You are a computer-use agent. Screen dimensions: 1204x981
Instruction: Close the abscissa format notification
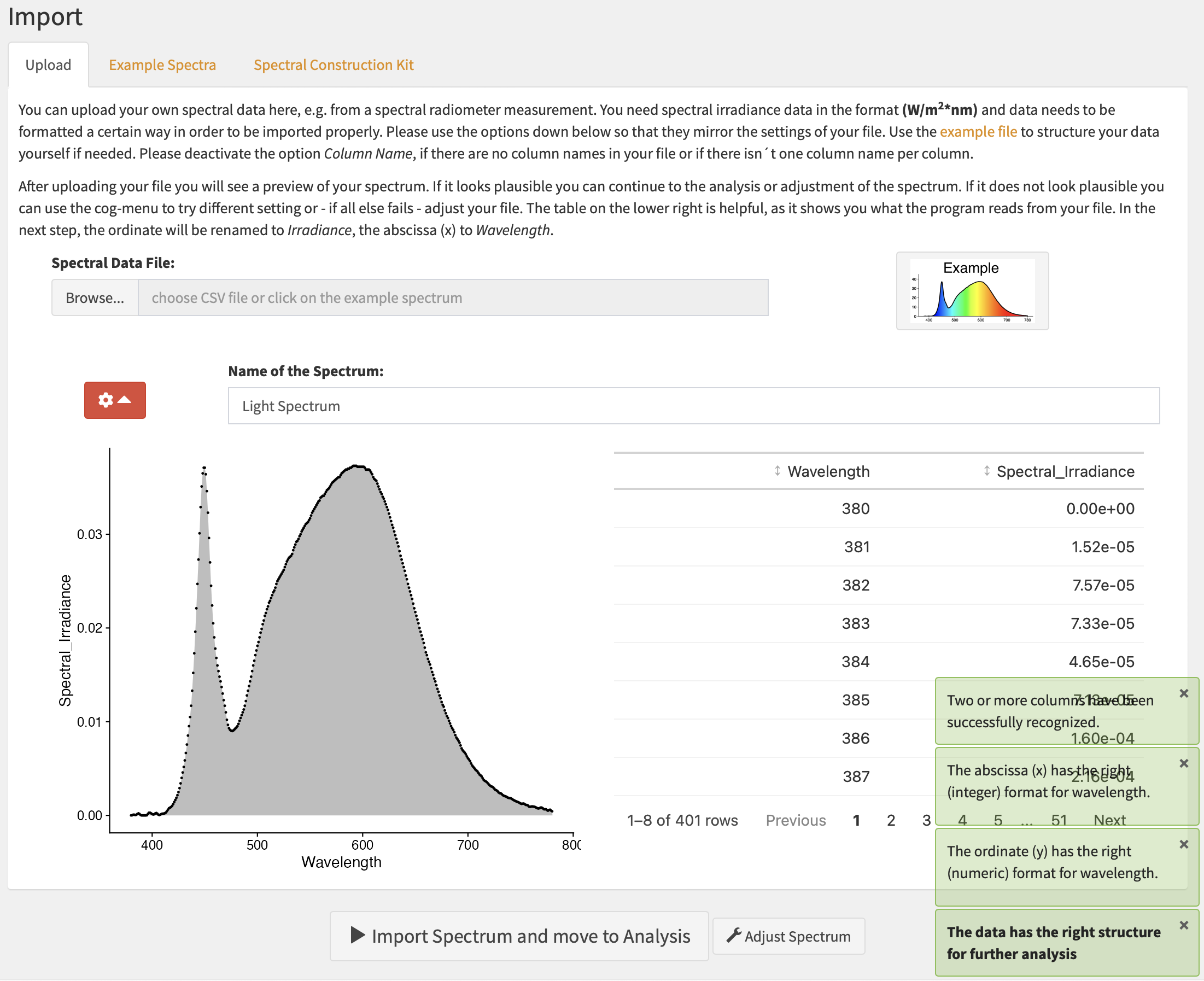coord(1184,763)
